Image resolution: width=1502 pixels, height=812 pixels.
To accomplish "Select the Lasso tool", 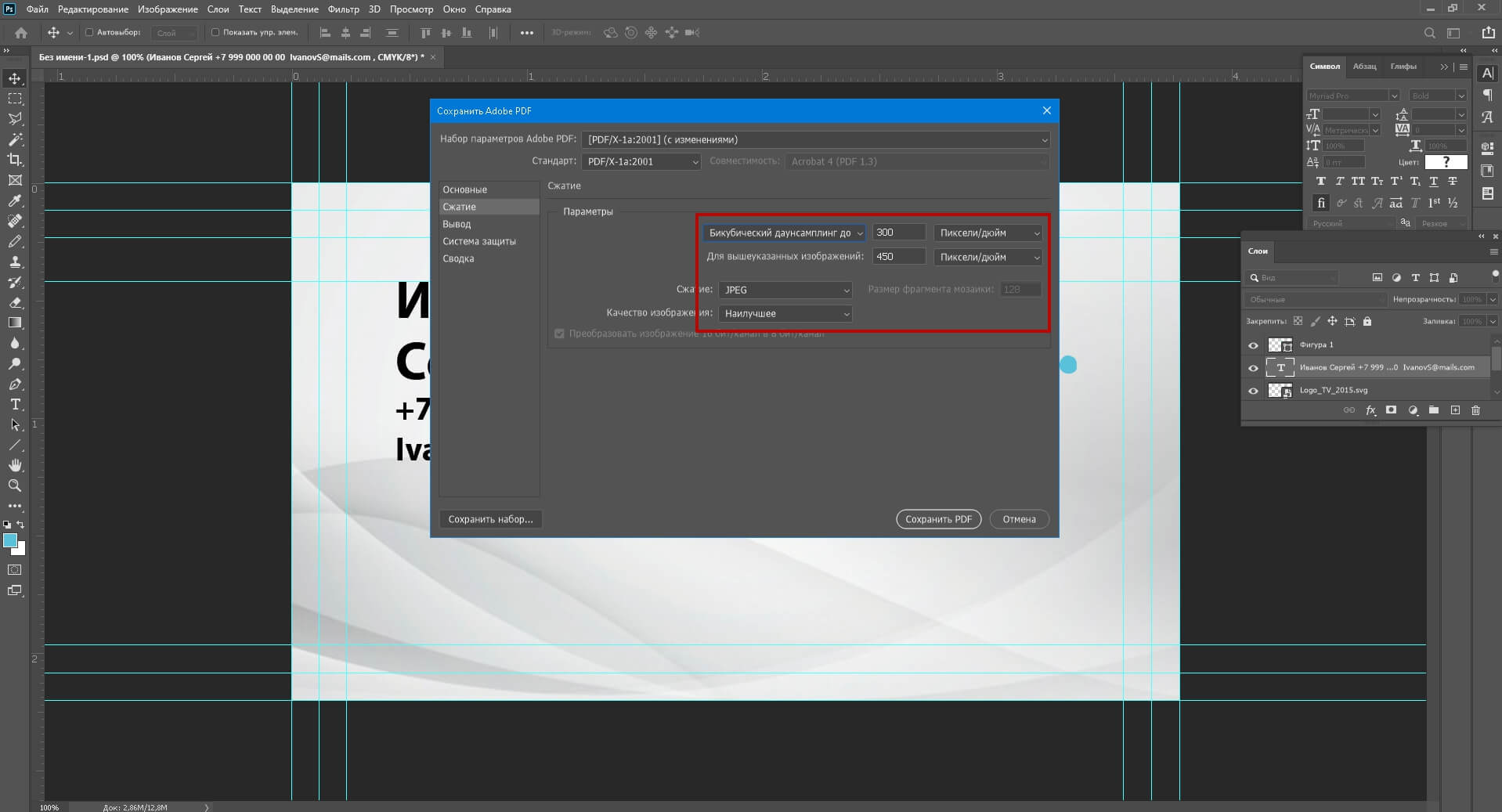I will (15, 119).
